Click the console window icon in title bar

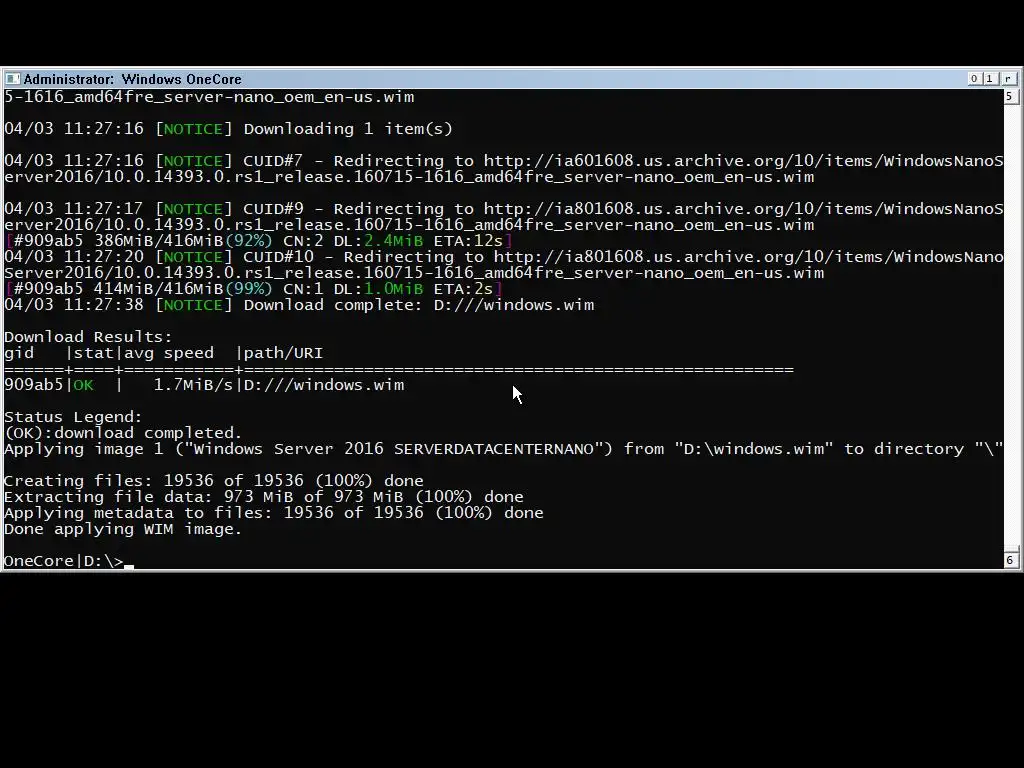click(12, 79)
